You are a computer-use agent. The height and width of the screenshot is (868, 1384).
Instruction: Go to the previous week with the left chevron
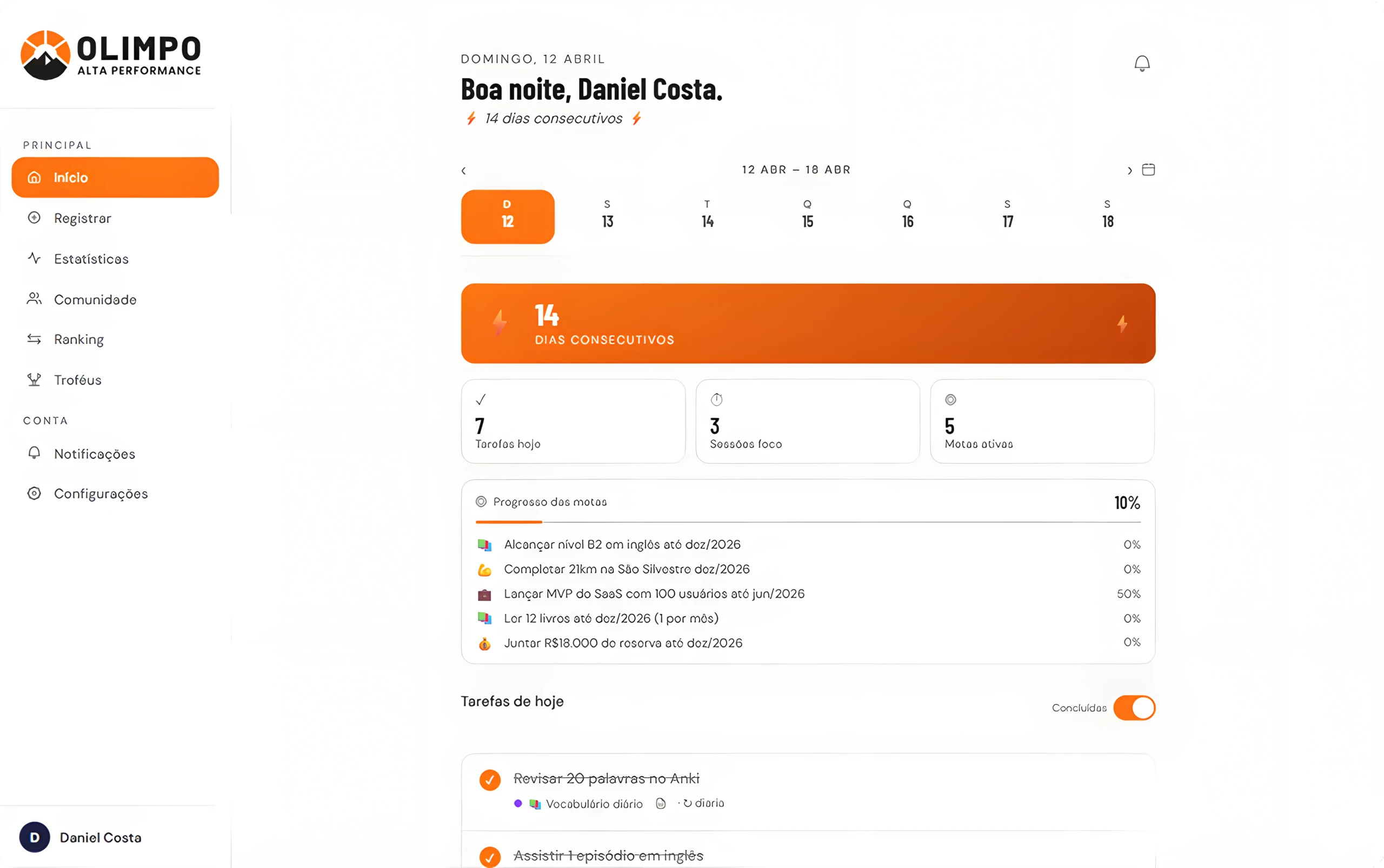click(463, 170)
